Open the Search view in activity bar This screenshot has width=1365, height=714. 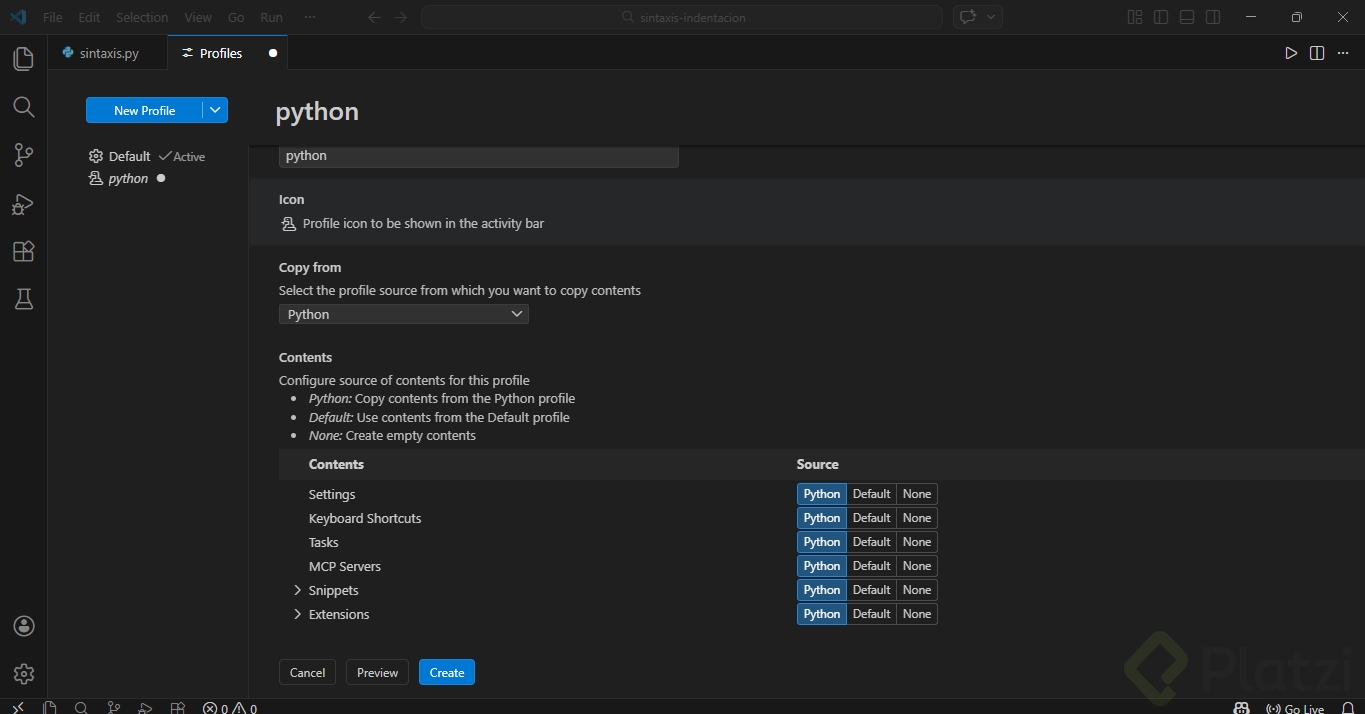pyautogui.click(x=23, y=107)
